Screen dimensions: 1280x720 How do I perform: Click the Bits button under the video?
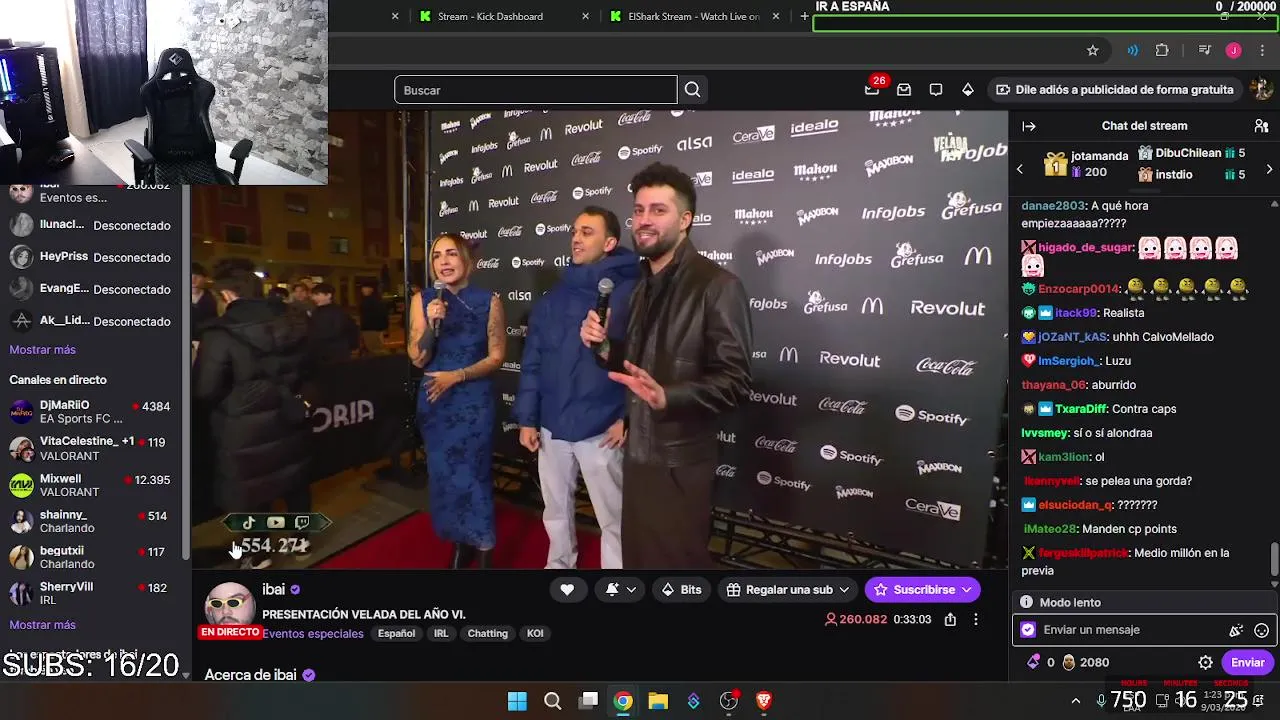[681, 590]
